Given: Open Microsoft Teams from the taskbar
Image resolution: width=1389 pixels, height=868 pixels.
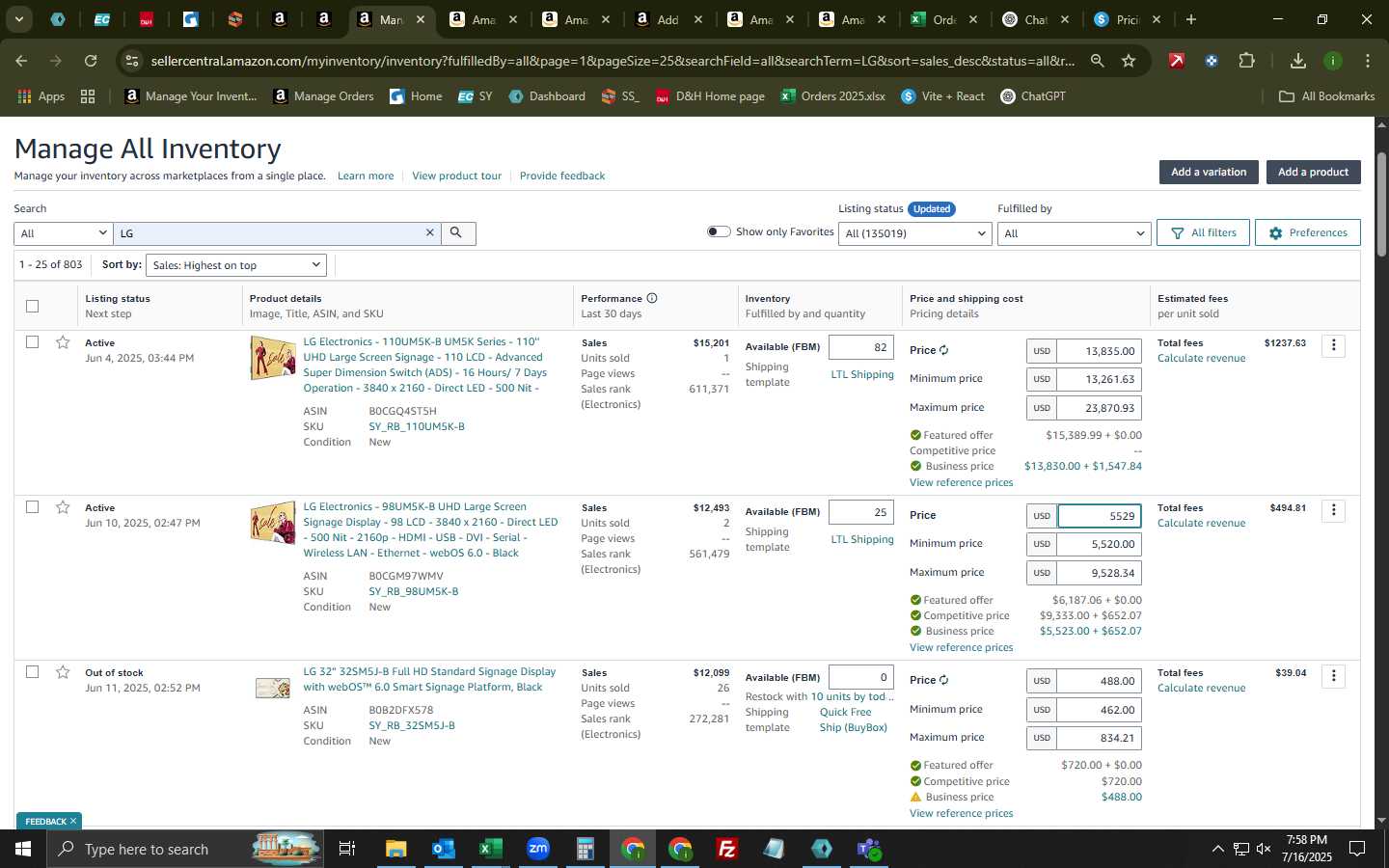Looking at the screenshot, I should (869, 849).
